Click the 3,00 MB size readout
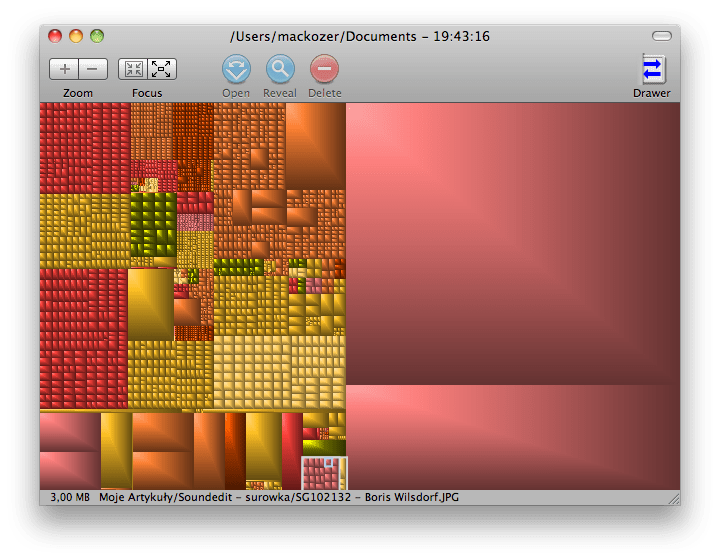Screen dimensions: 720x560 tap(70, 498)
